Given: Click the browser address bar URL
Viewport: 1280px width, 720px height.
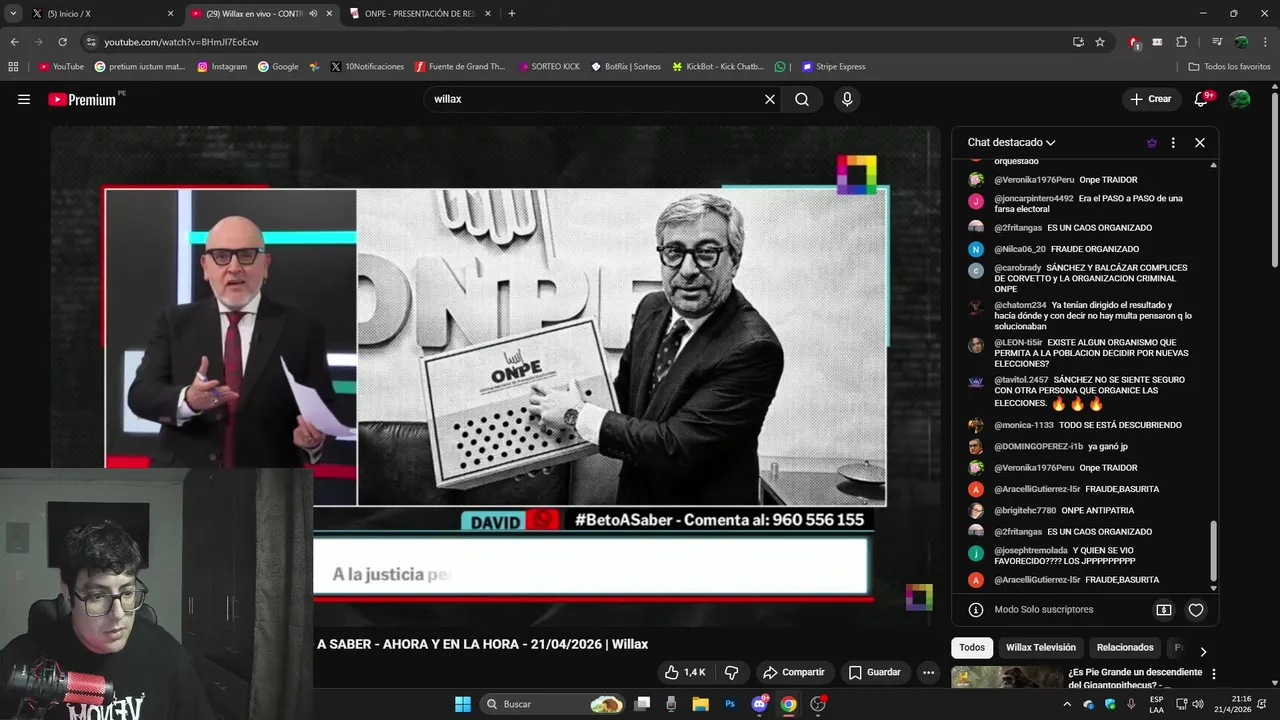Looking at the screenshot, I should point(181,42).
